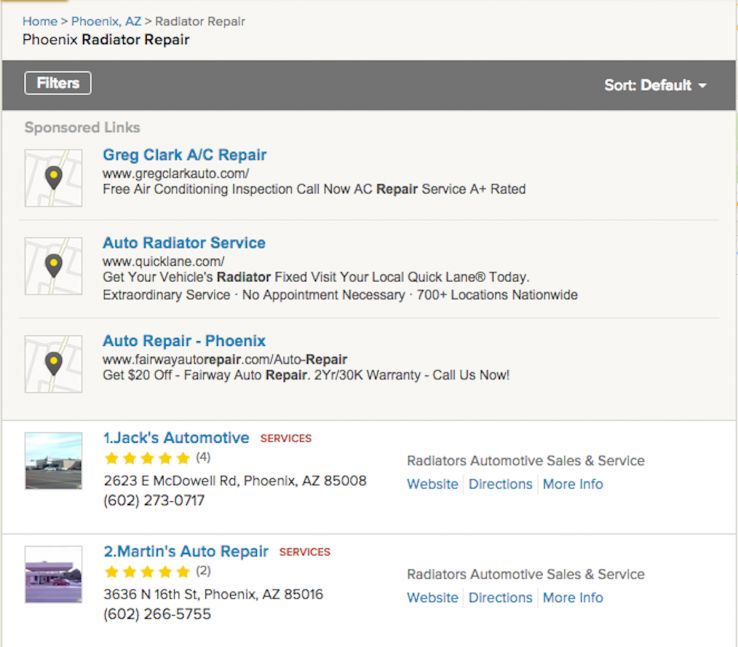
Task: Click Jack's Automotive five-star rating
Action: point(147,458)
